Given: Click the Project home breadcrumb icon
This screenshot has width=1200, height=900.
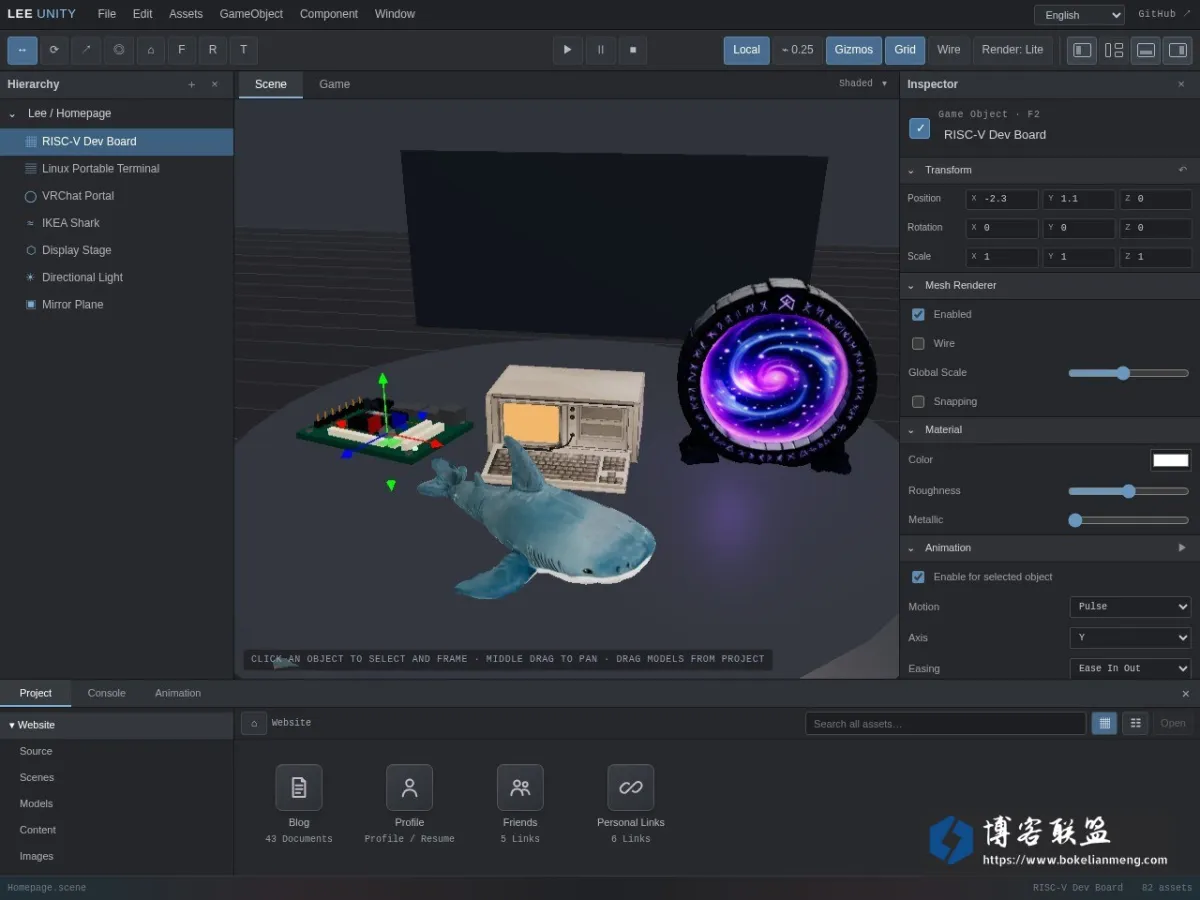Looking at the screenshot, I should pyautogui.click(x=254, y=723).
